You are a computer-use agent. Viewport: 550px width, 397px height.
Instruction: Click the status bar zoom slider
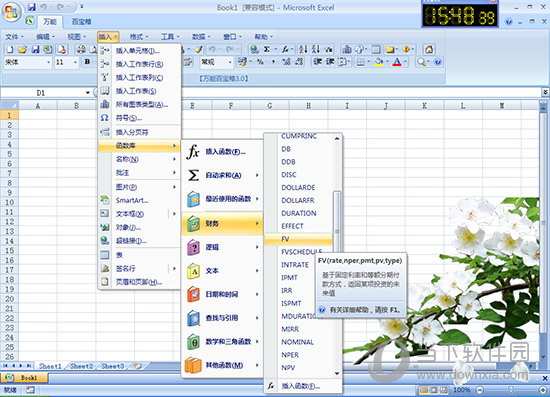(x=511, y=390)
